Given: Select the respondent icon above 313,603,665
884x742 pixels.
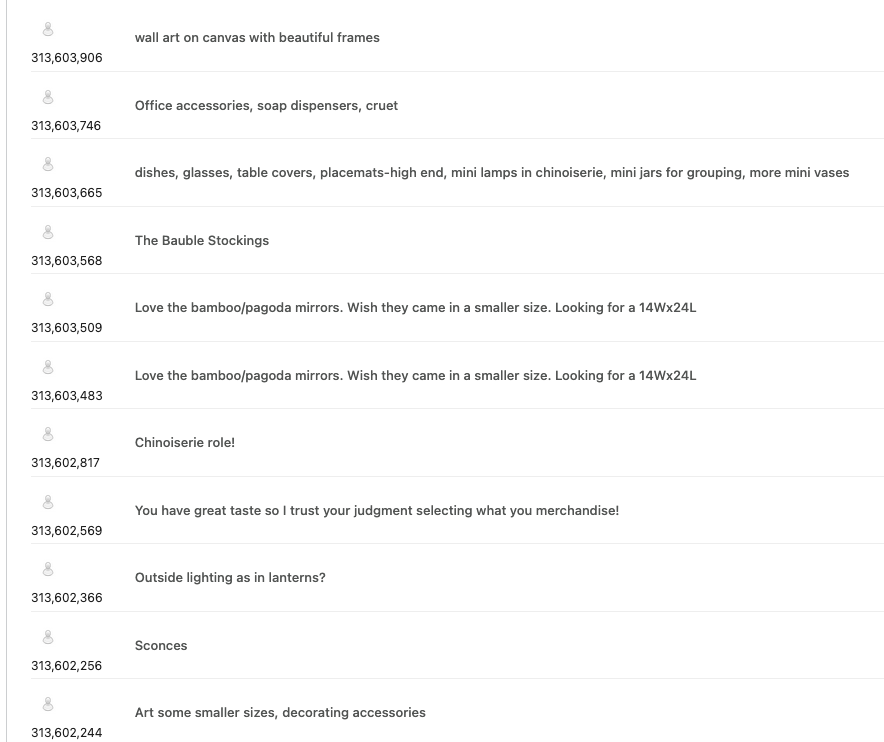Looking at the screenshot, I should (x=48, y=165).
